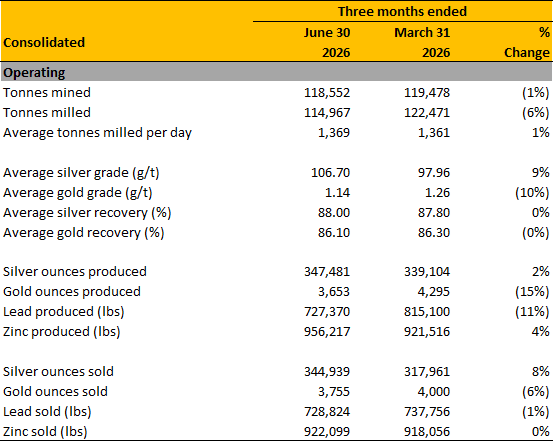Click the Tonnes milled value 122,471
The width and height of the screenshot is (554, 442).
click(427, 113)
